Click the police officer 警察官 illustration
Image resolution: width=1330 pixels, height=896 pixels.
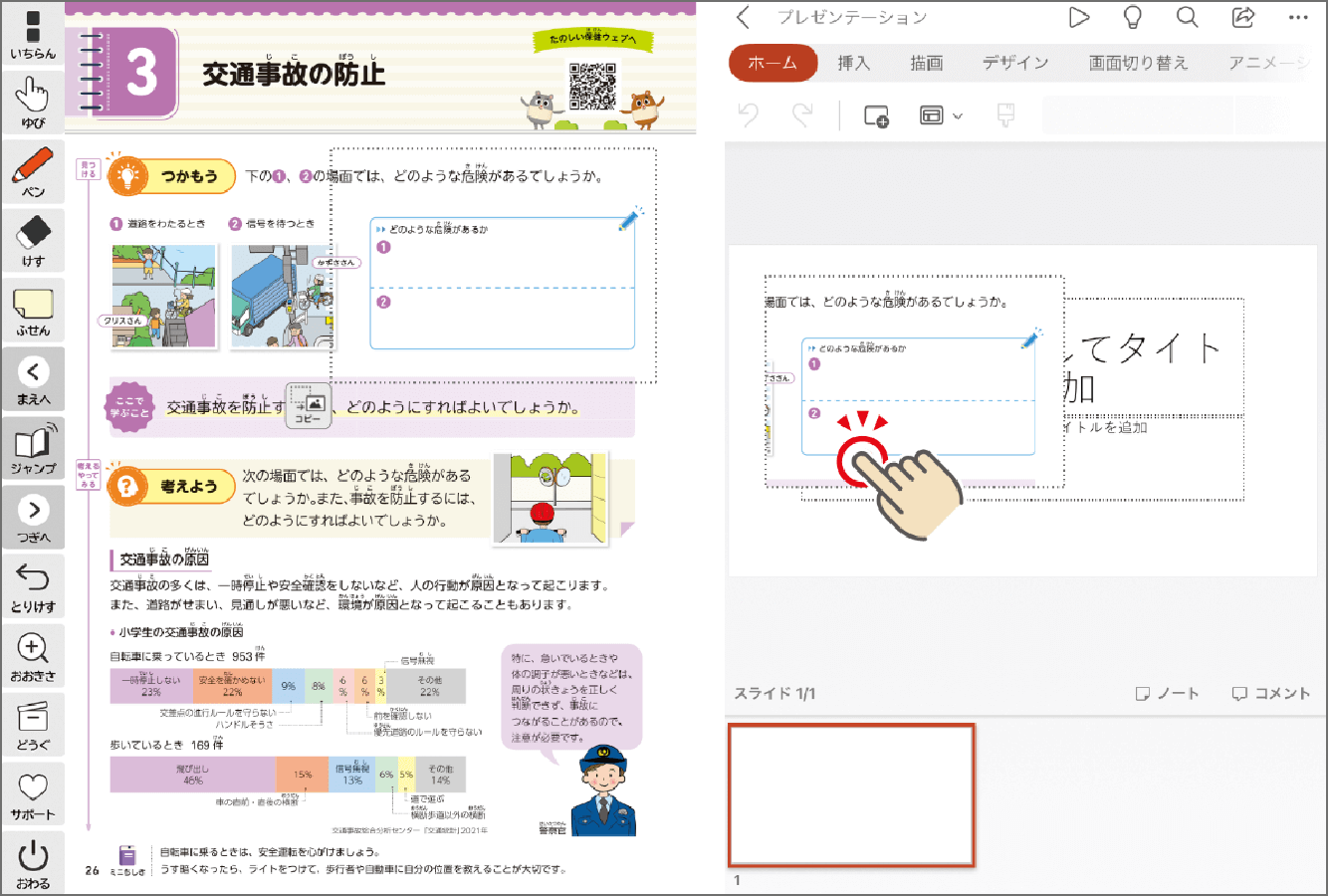[x=602, y=790]
